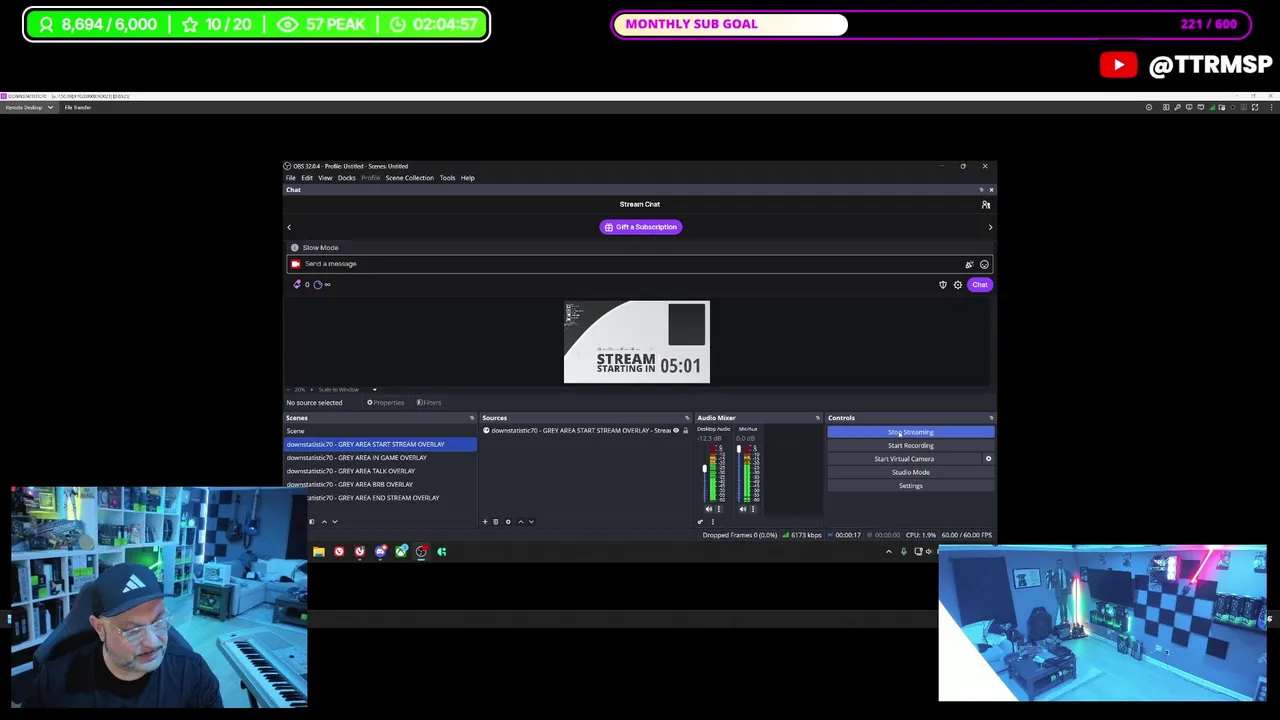Viewport: 1280px width, 720px height.
Task: Enable Studio Mode
Action: click(911, 472)
